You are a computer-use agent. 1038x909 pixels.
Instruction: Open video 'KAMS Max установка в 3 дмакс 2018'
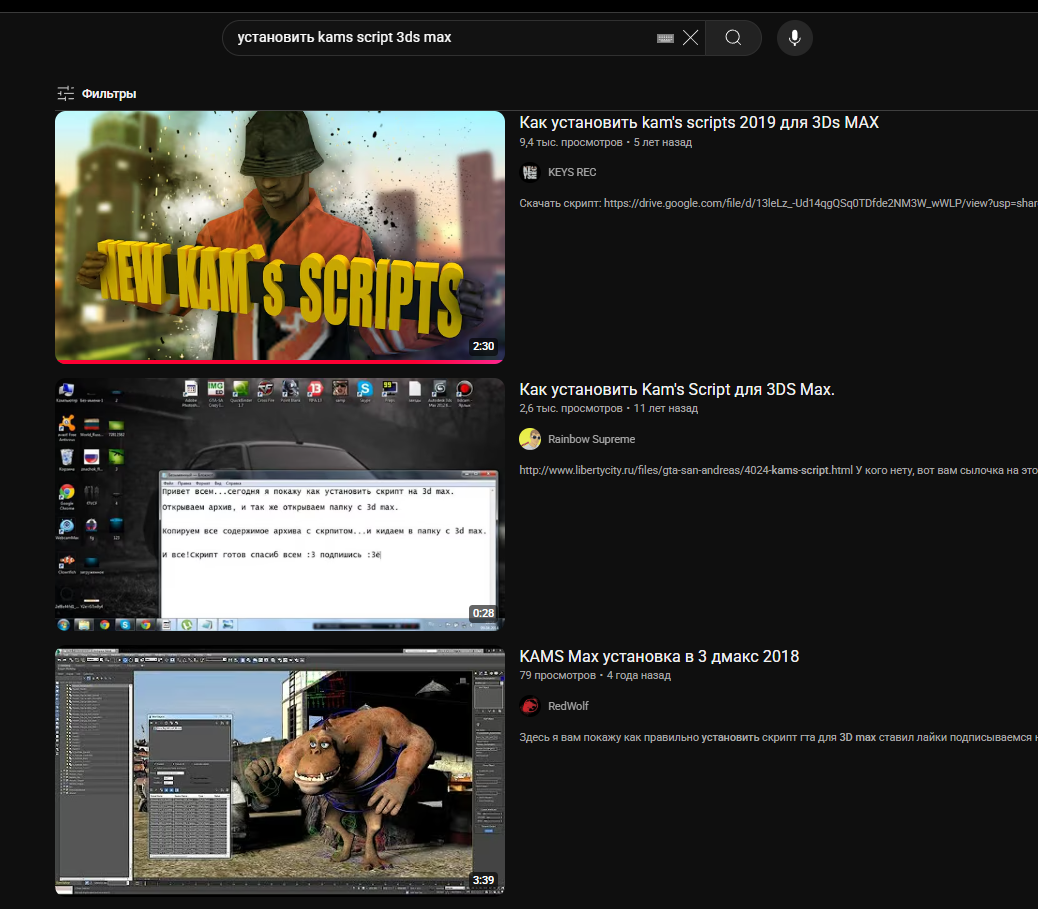(x=659, y=657)
